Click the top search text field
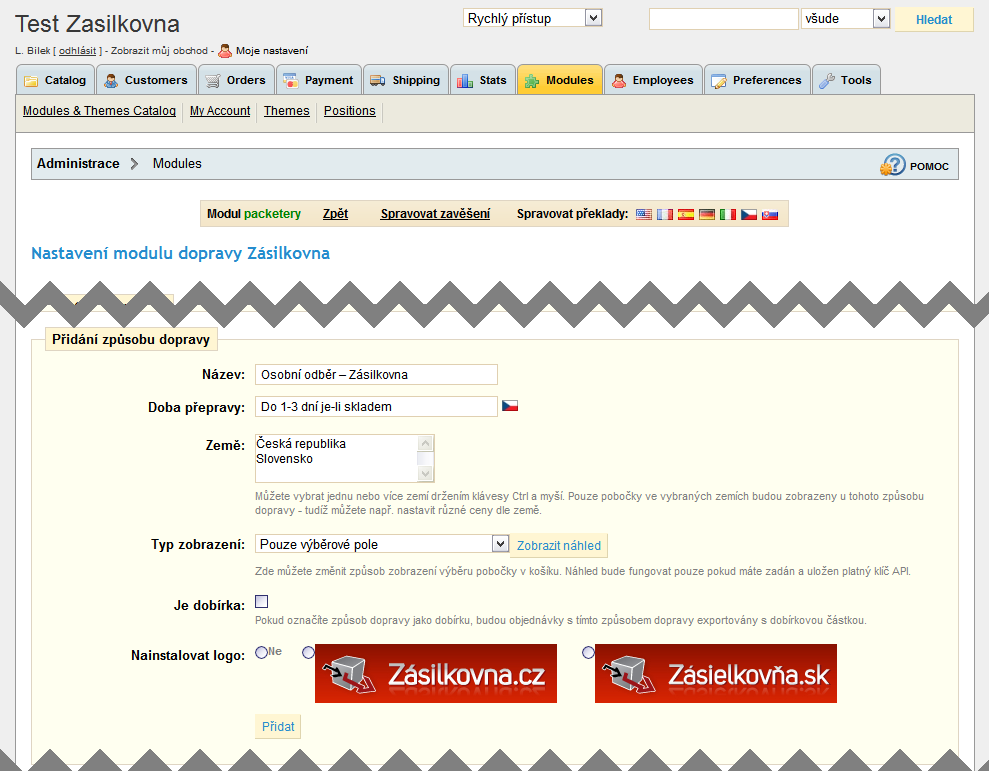The height and width of the screenshot is (771, 989). [x=723, y=19]
